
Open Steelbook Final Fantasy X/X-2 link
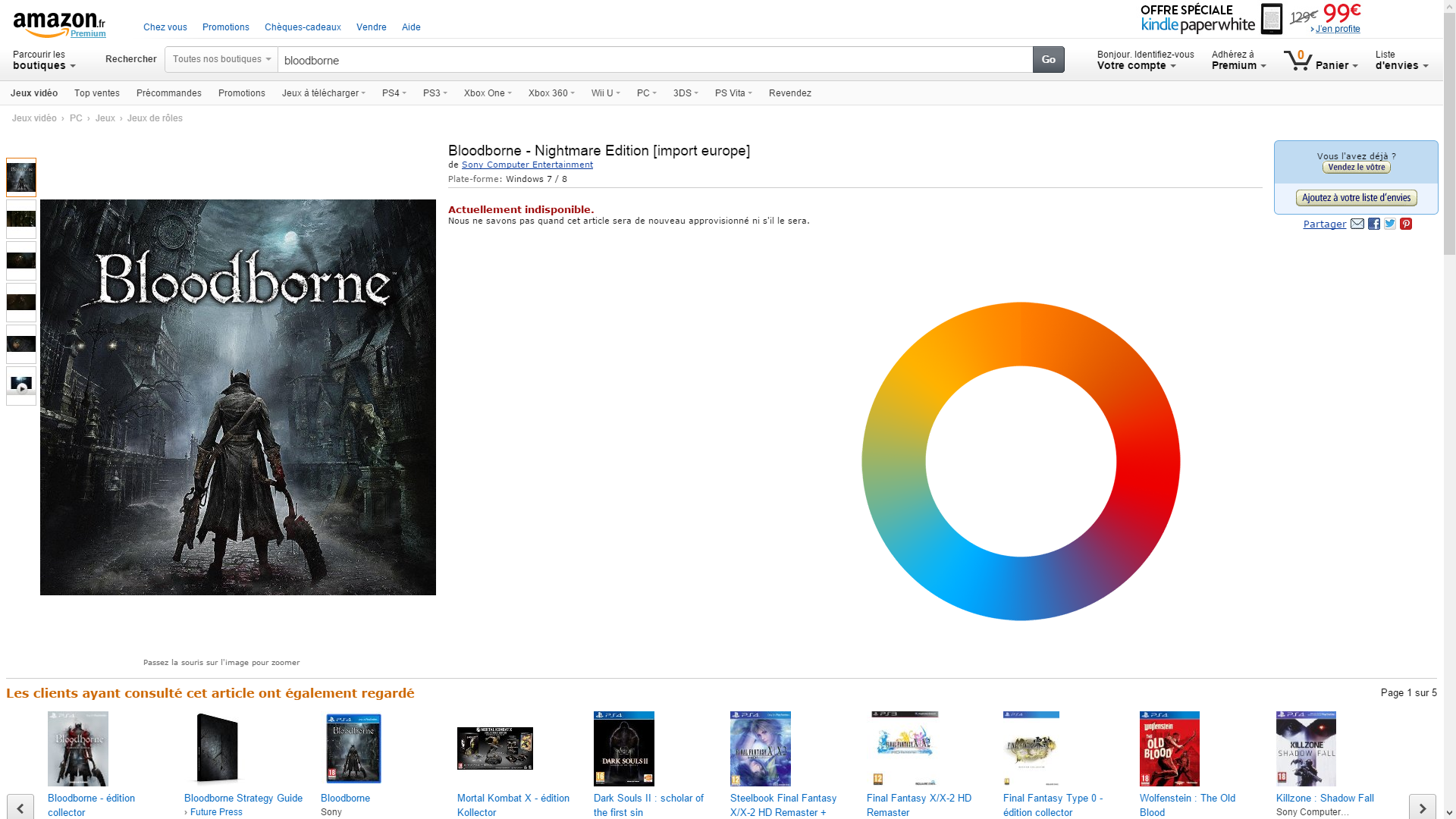[783, 805]
